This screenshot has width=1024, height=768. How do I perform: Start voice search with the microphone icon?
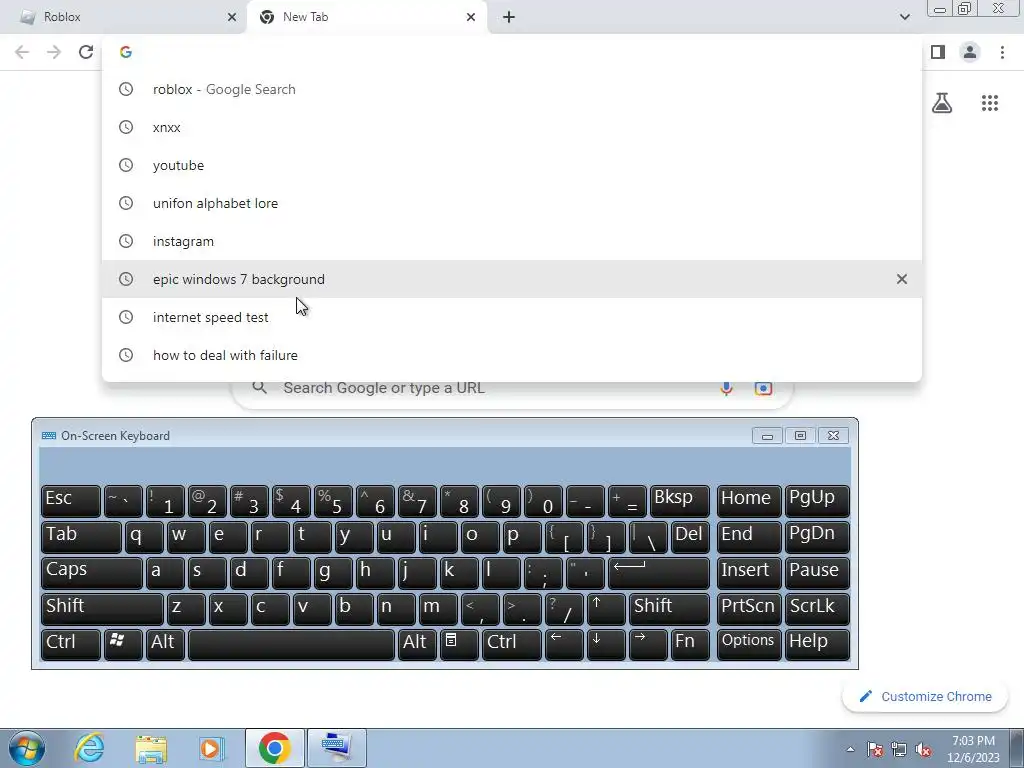(x=726, y=389)
